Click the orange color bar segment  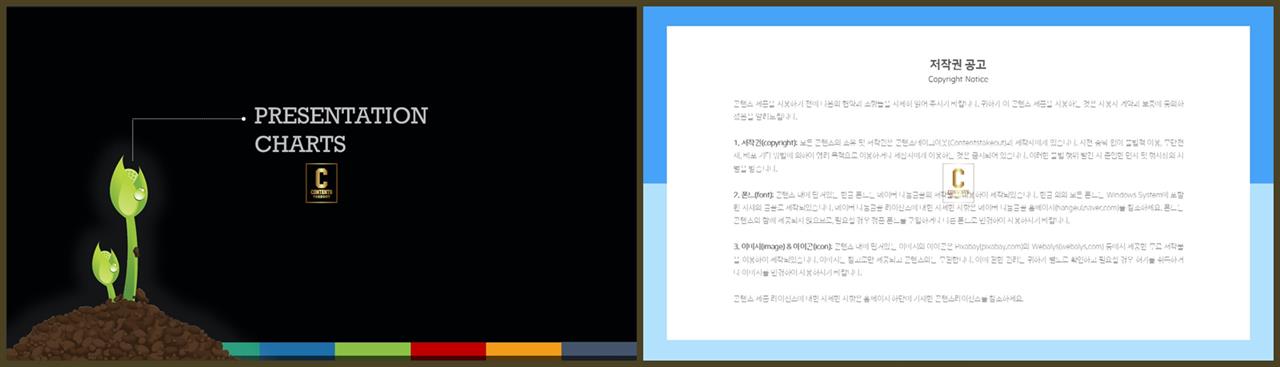(x=524, y=350)
